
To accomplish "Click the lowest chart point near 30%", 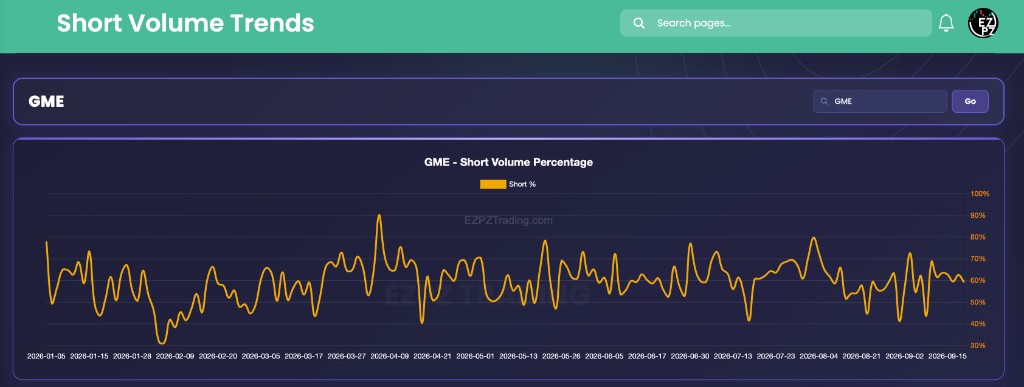I will tap(161, 343).
